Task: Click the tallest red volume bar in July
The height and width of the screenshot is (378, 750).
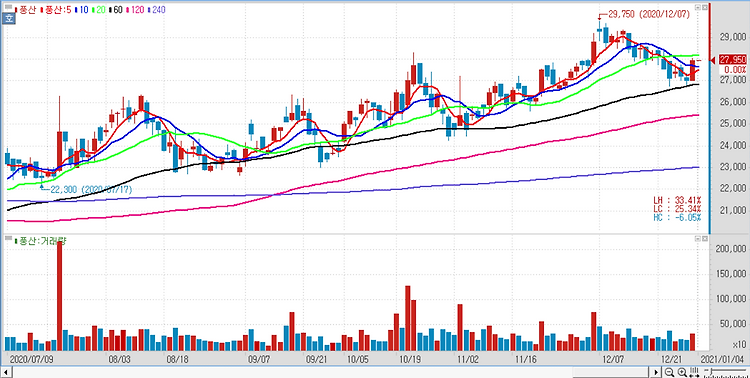Action: click(59, 296)
